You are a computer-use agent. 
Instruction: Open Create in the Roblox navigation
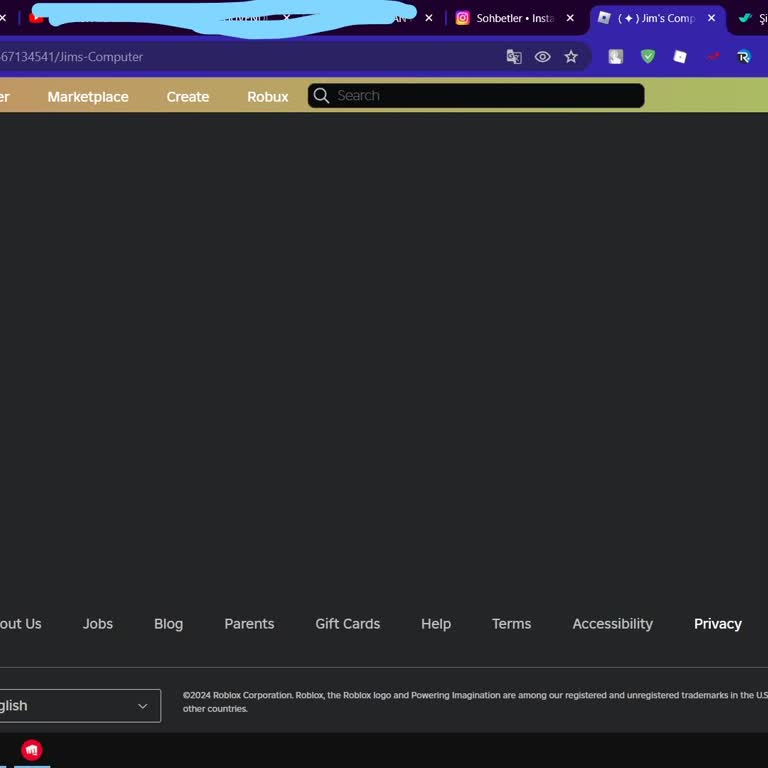pyautogui.click(x=188, y=97)
